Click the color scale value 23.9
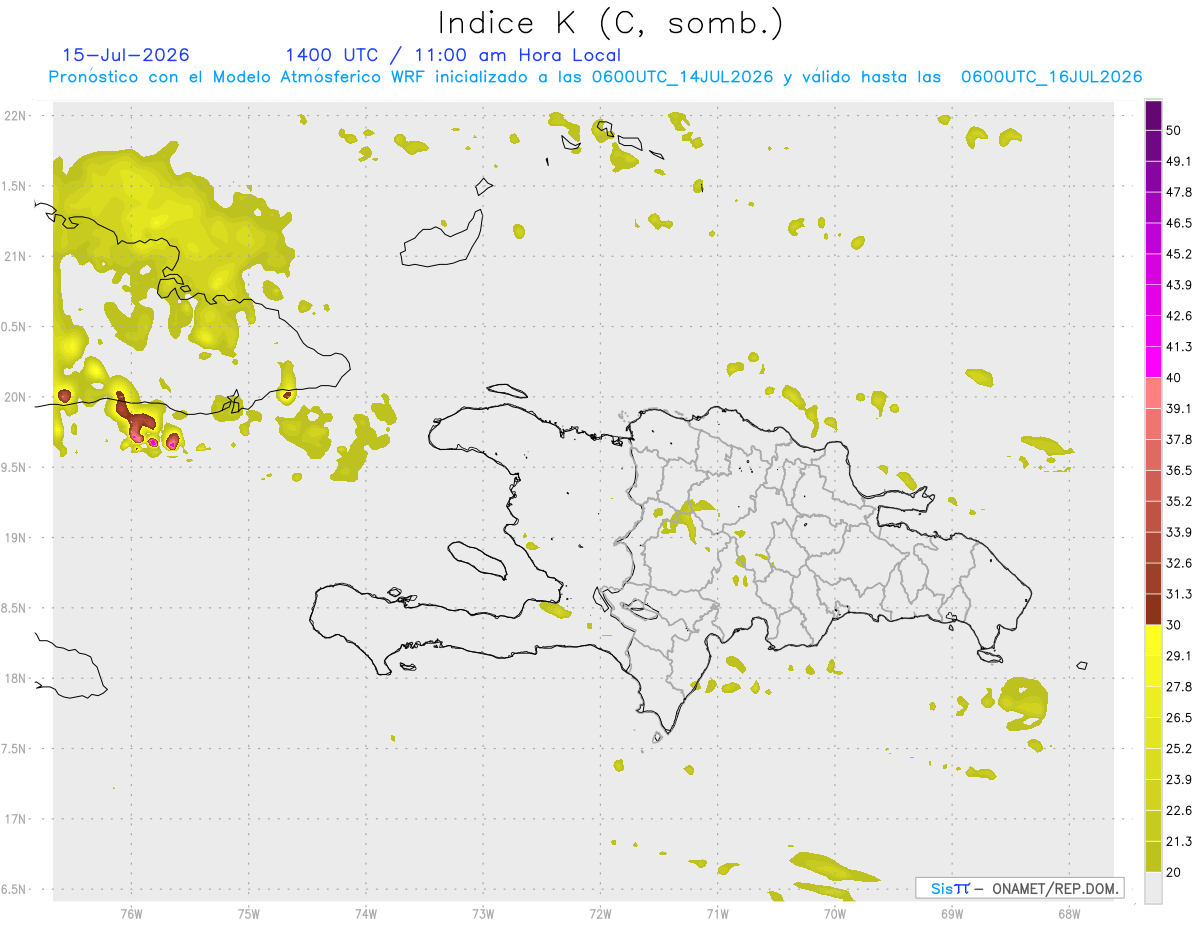 click(1179, 779)
